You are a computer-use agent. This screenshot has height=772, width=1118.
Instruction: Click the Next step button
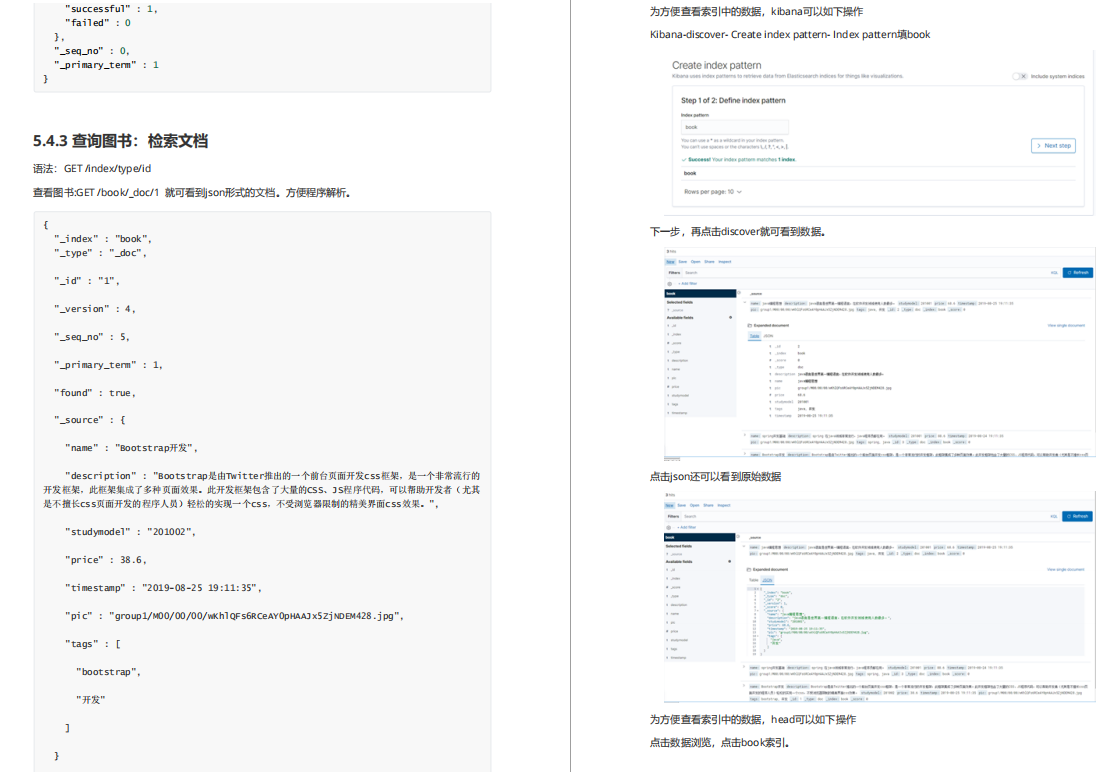1053,145
